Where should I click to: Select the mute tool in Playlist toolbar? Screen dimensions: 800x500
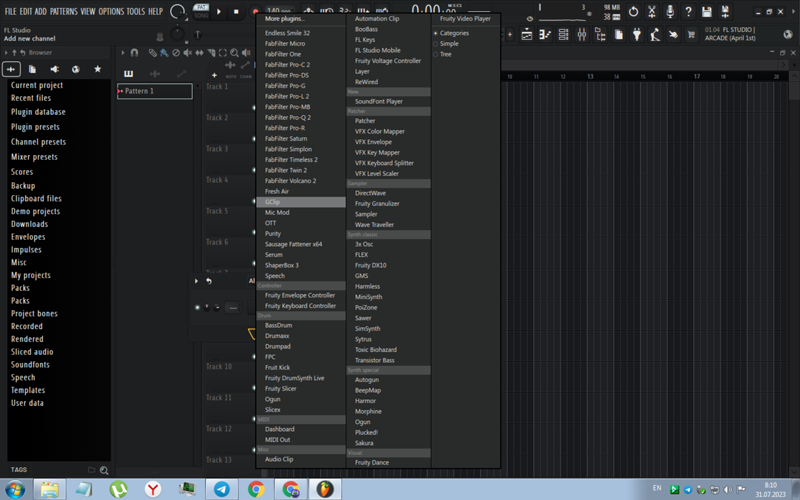(188, 53)
